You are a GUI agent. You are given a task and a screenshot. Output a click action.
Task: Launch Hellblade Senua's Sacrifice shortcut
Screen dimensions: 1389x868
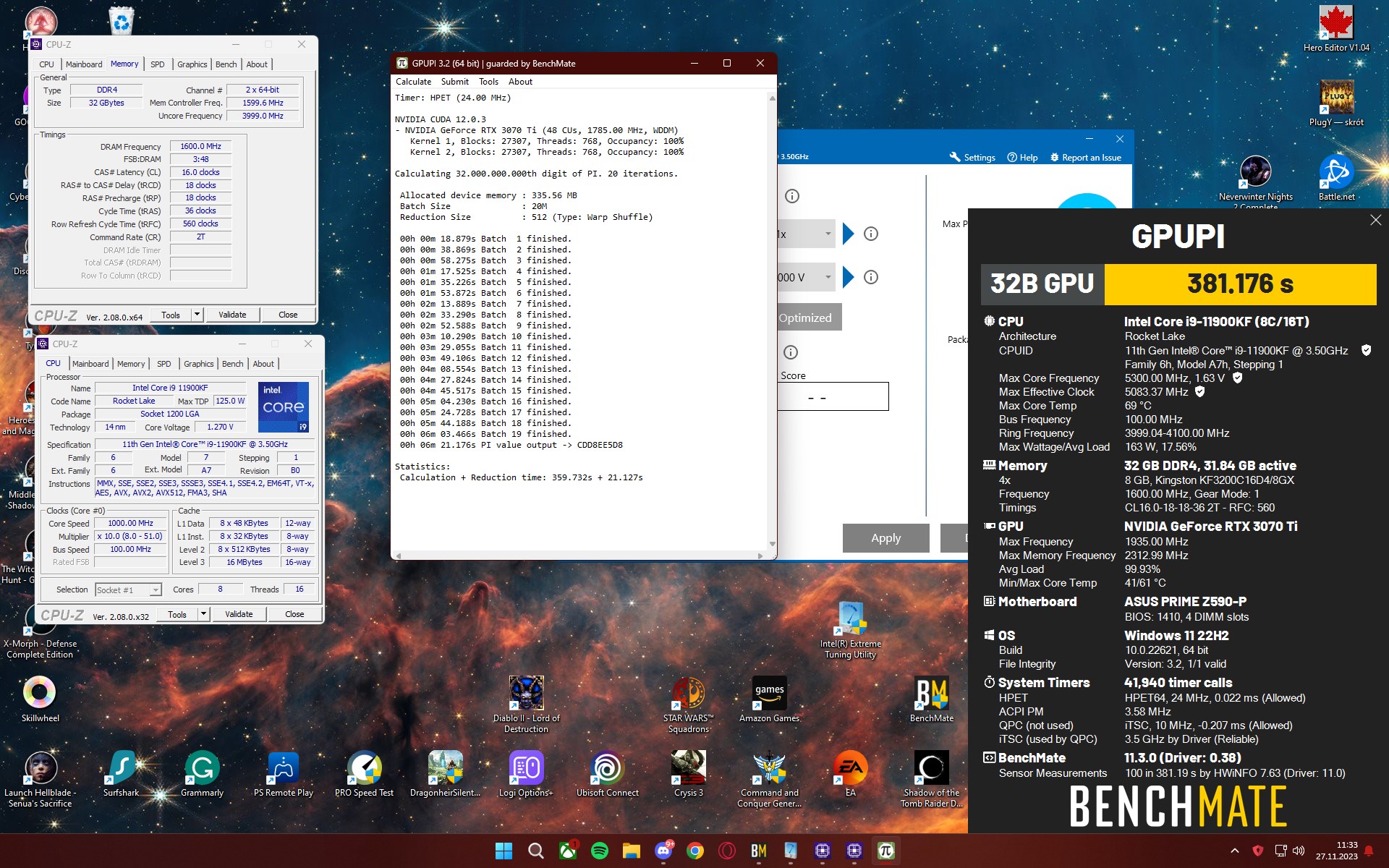point(40,778)
